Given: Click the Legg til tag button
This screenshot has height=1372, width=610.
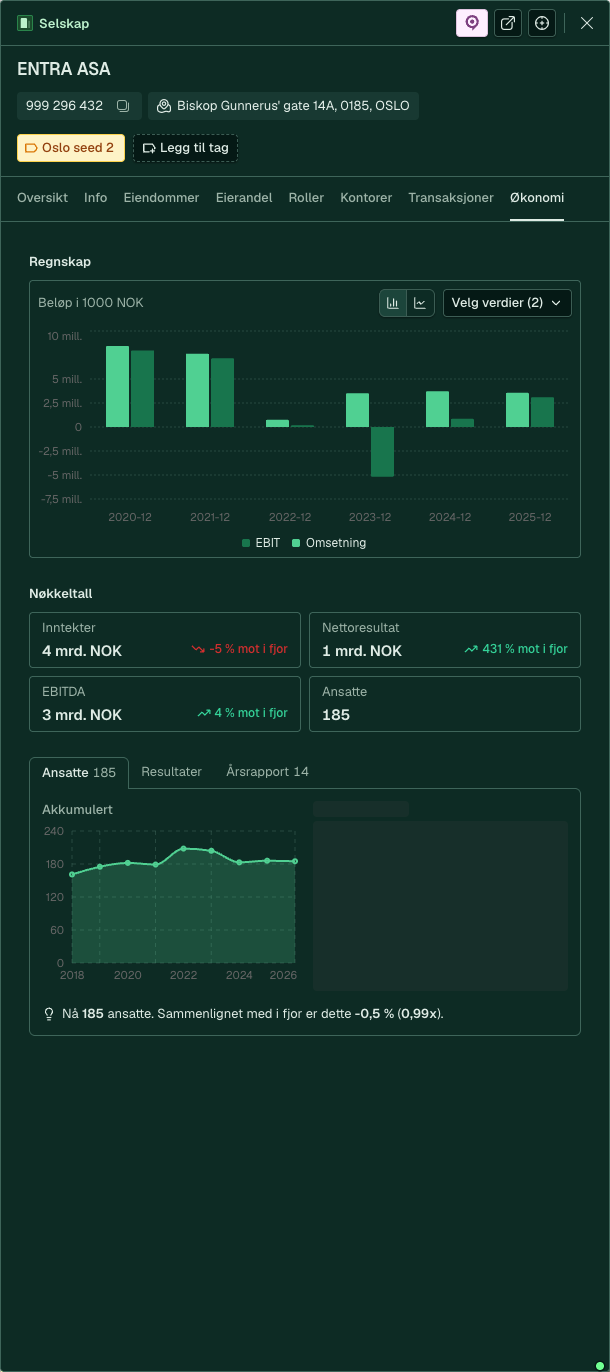Looking at the screenshot, I should pyautogui.click(x=186, y=148).
